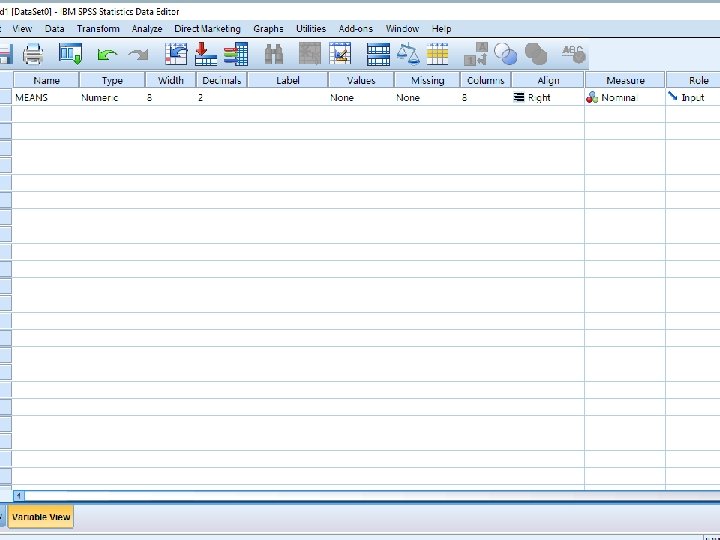Viewport: 720px width, 540px height.
Task: Click the Select cases grid icon
Action: click(438, 54)
